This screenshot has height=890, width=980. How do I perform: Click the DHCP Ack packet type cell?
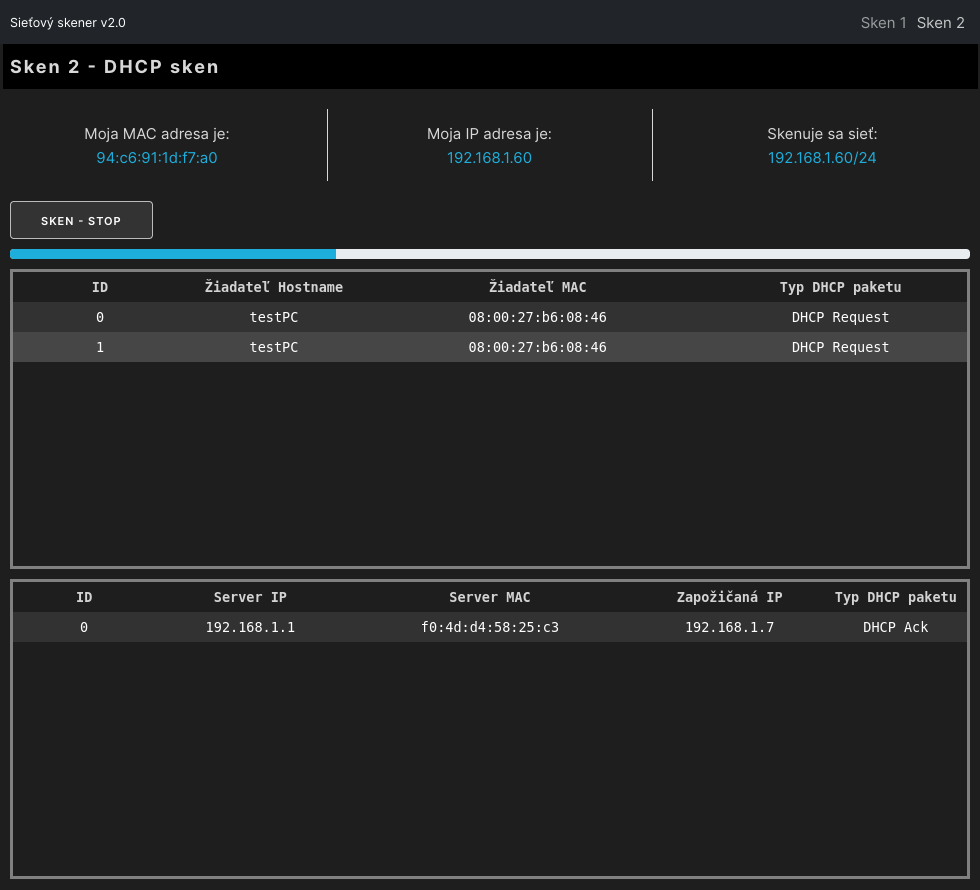tap(895, 627)
